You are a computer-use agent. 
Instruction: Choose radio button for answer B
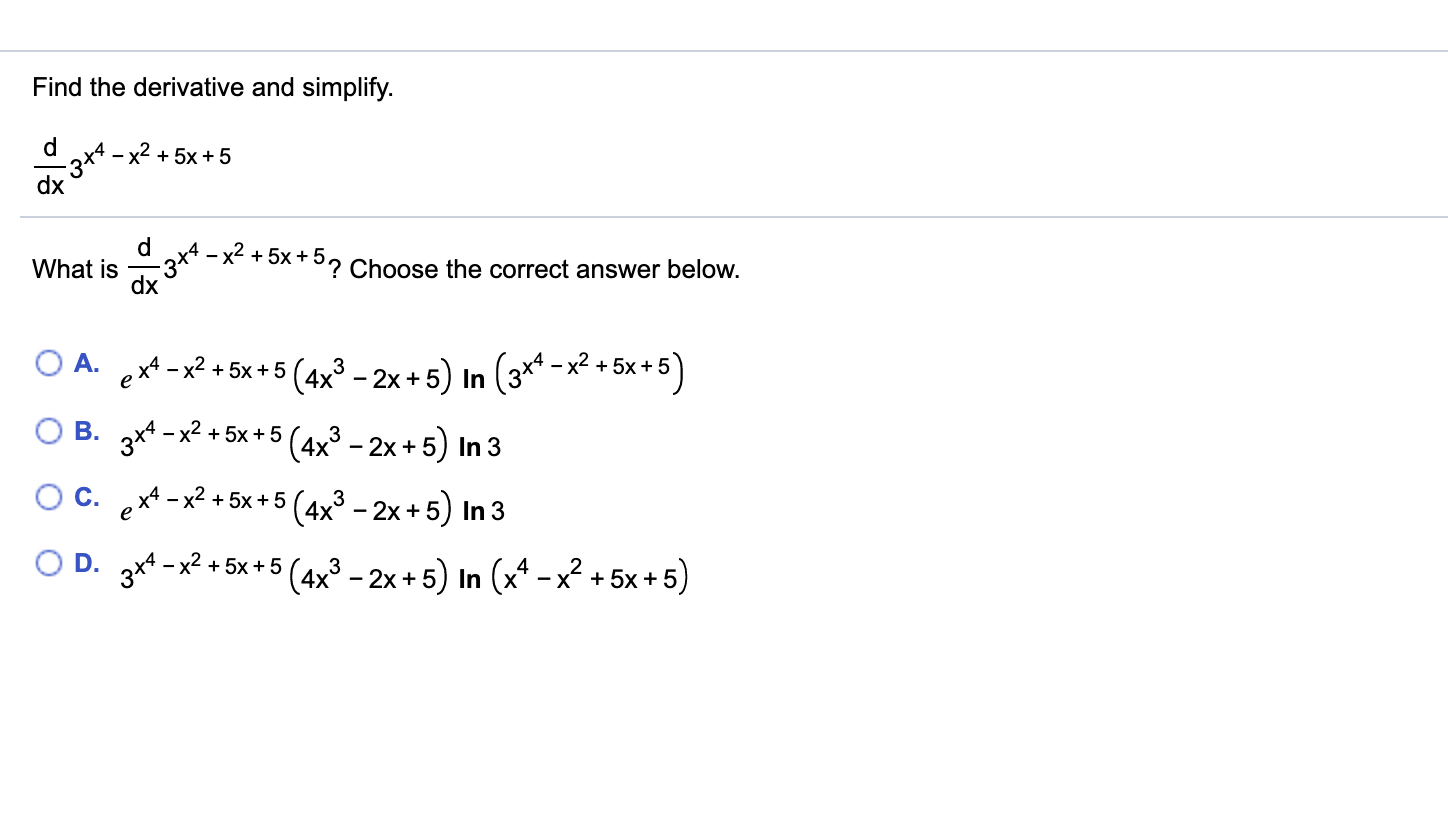(x=50, y=432)
